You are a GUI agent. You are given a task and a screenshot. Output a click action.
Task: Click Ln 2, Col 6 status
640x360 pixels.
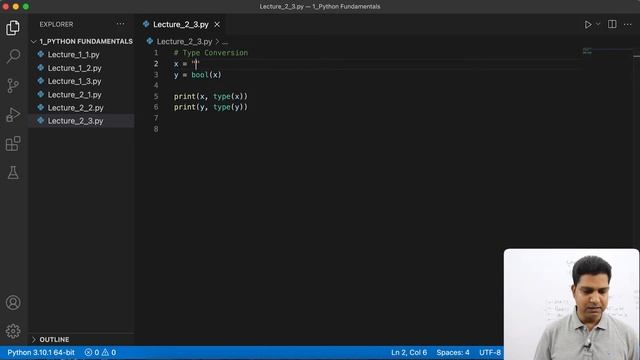pyautogui.click(x=409, y=352)
